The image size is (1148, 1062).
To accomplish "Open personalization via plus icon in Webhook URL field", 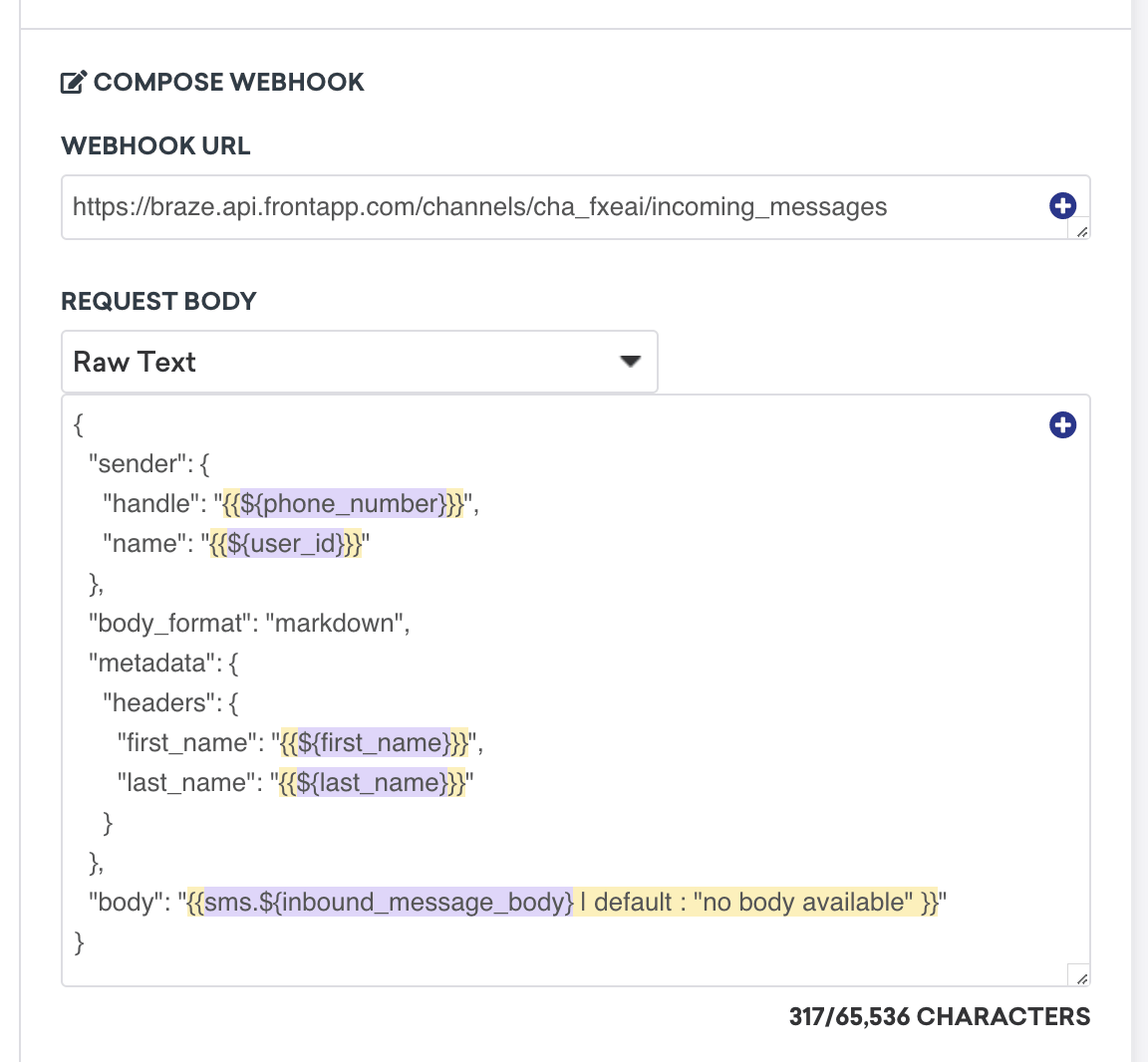I will [1062, 206].
